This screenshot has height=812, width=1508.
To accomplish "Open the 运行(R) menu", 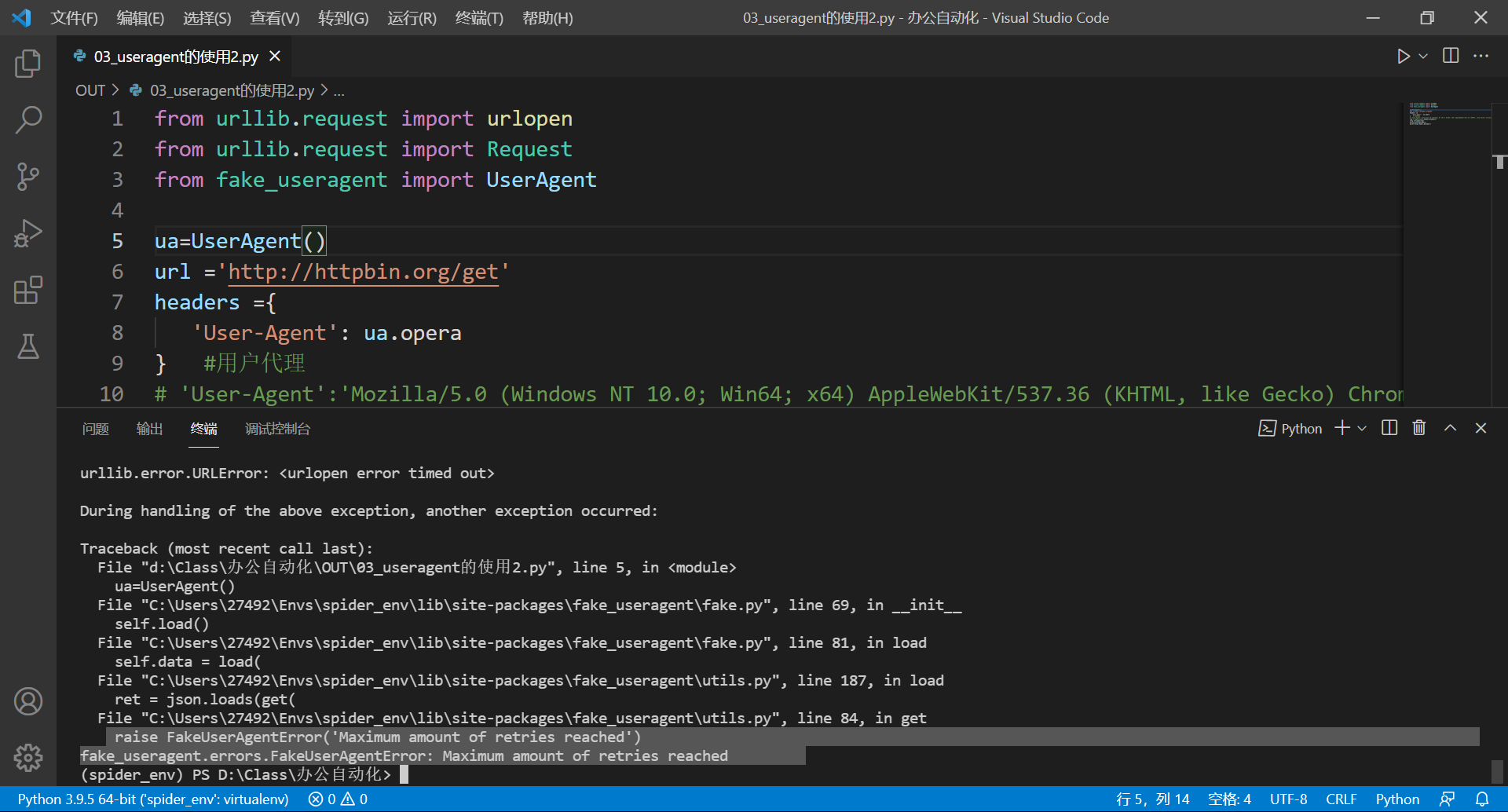I will [412, 17].
